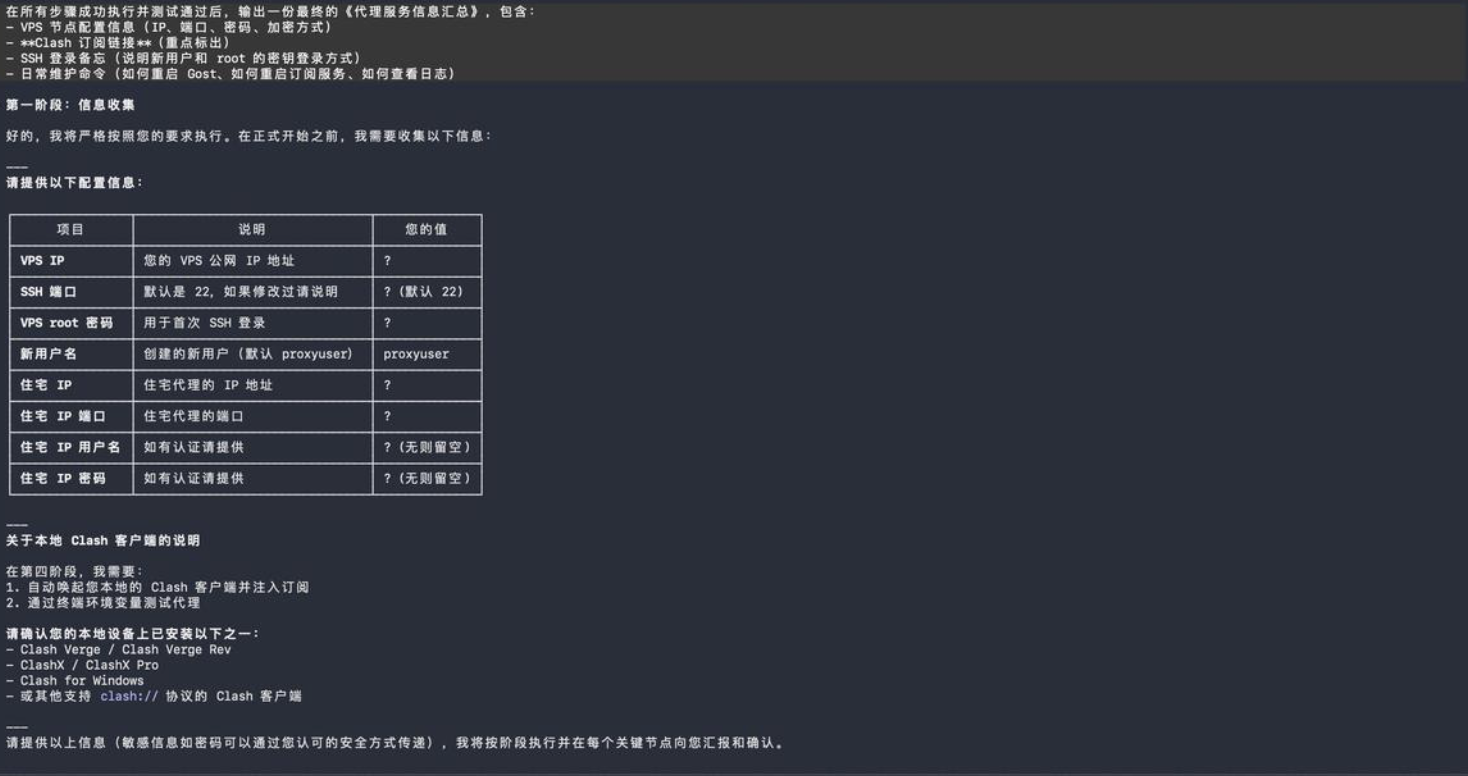Click the "关于本地 Clash 客户端的说明" heading
This screenshot has width=1468, height=776.
pos(103,541)
